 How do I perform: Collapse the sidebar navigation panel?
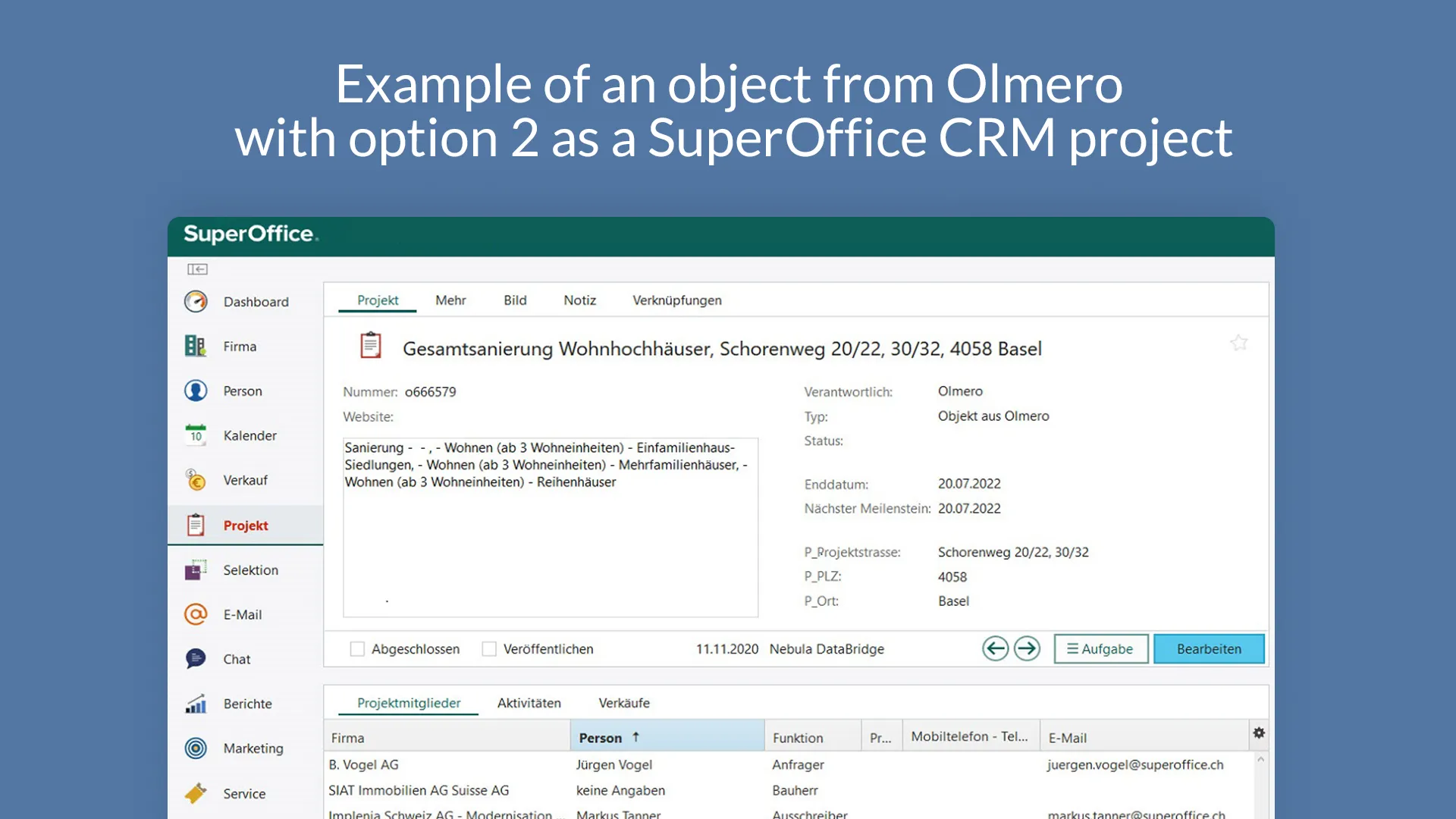click(197, 269)
